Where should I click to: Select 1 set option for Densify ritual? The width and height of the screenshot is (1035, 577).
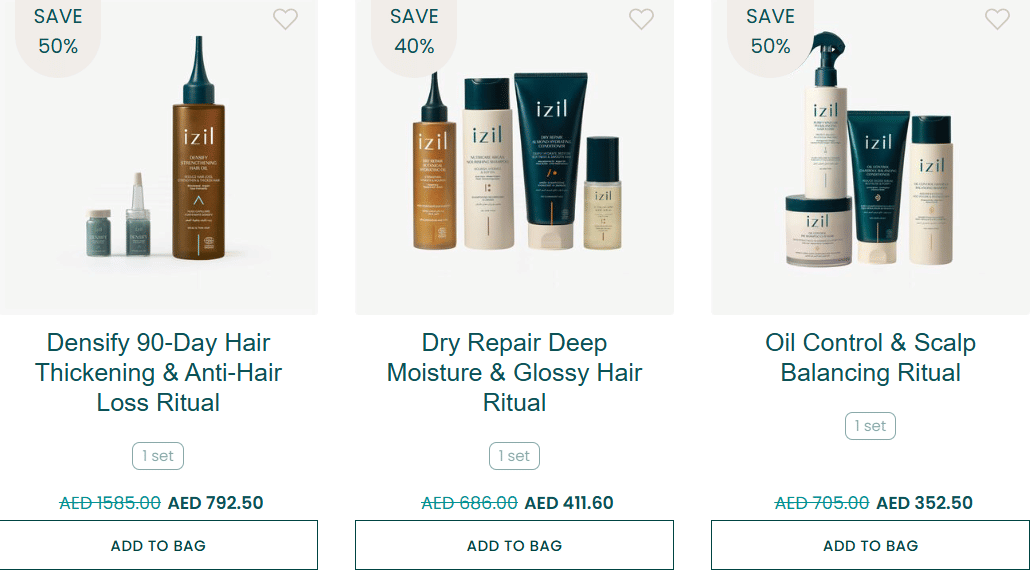158,456
